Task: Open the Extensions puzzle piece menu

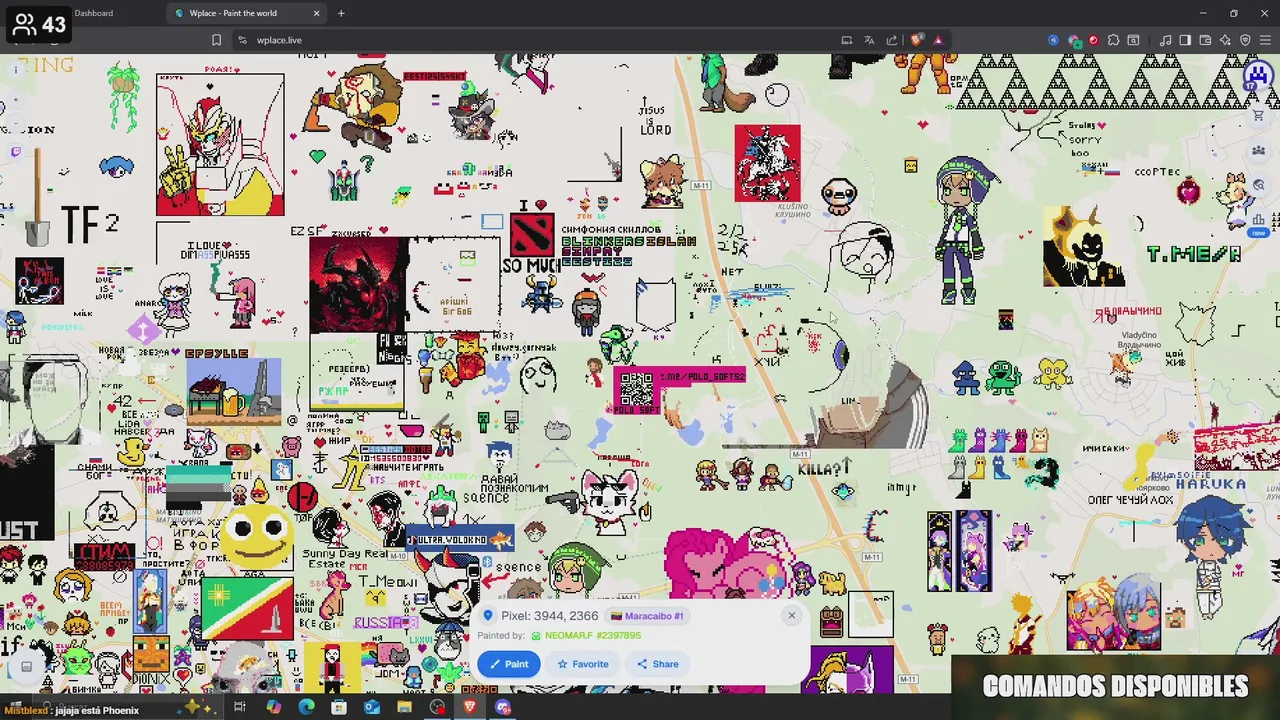Action: 1113,40
